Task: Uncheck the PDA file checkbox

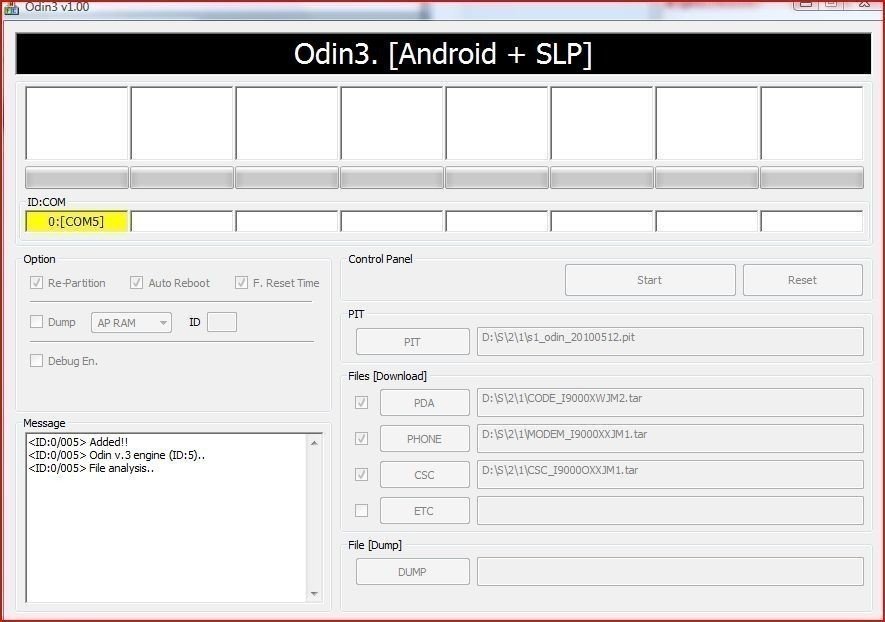Action: (361, 402)
